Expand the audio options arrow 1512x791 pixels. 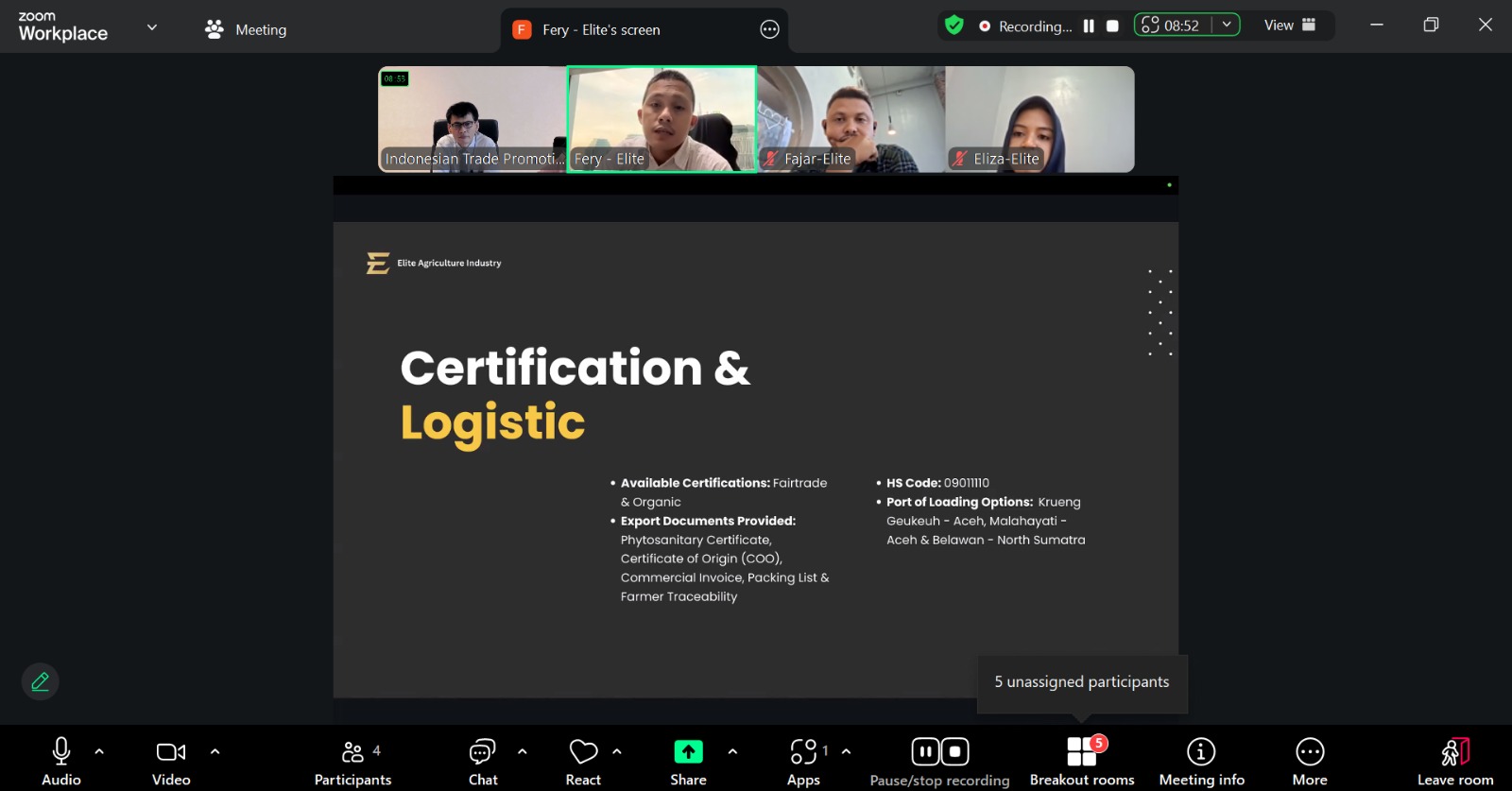coord(99,752)
